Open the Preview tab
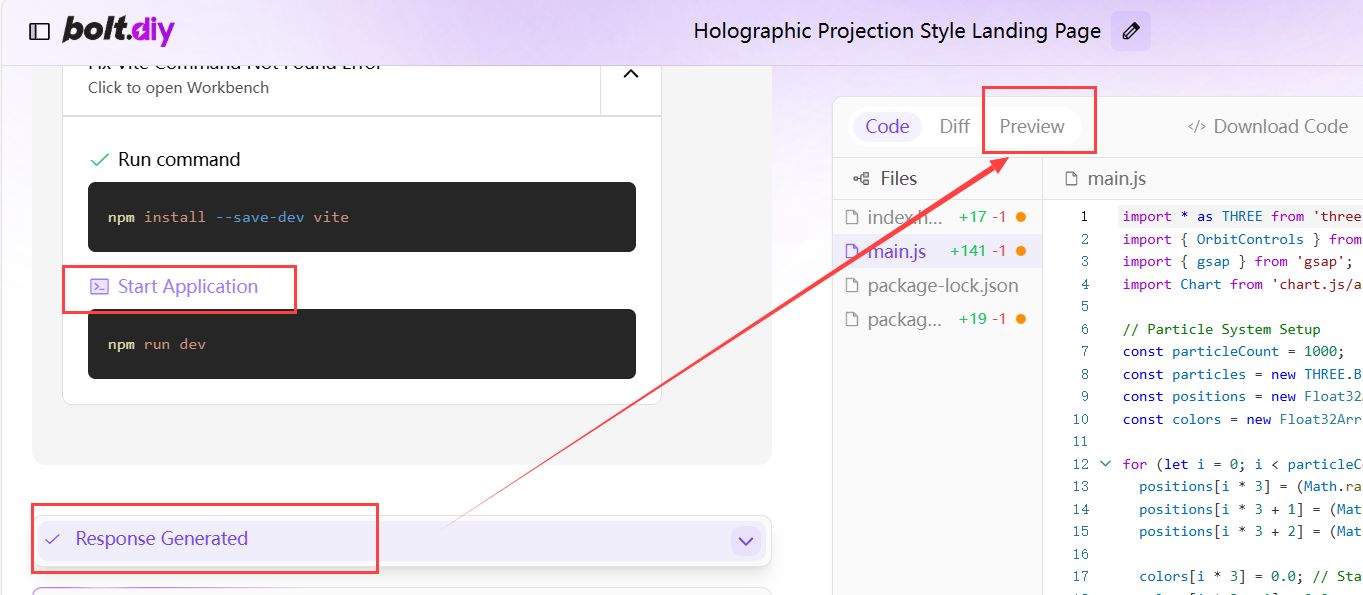Screen dimensions: 1363x595 click(1032, 127)
